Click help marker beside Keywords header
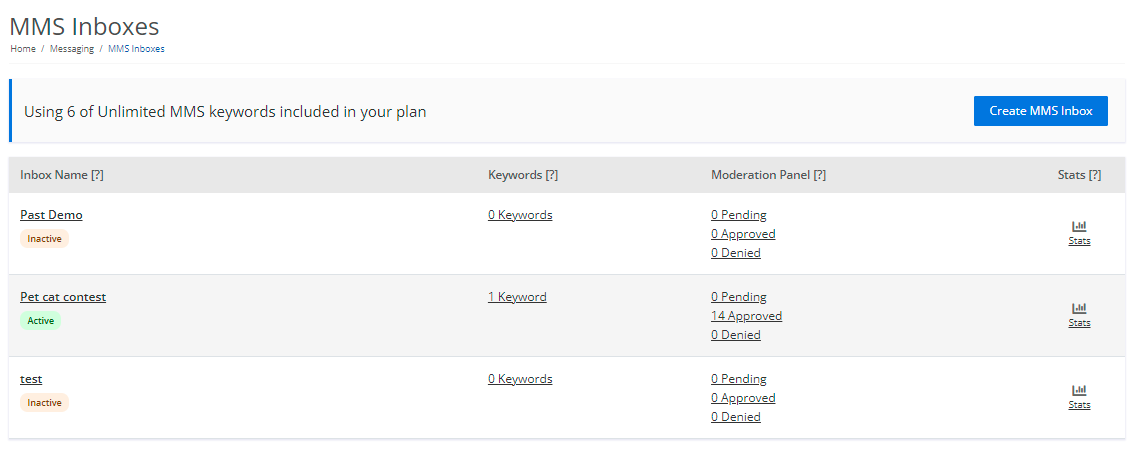 pyautogui.click(x=551, y=175)
